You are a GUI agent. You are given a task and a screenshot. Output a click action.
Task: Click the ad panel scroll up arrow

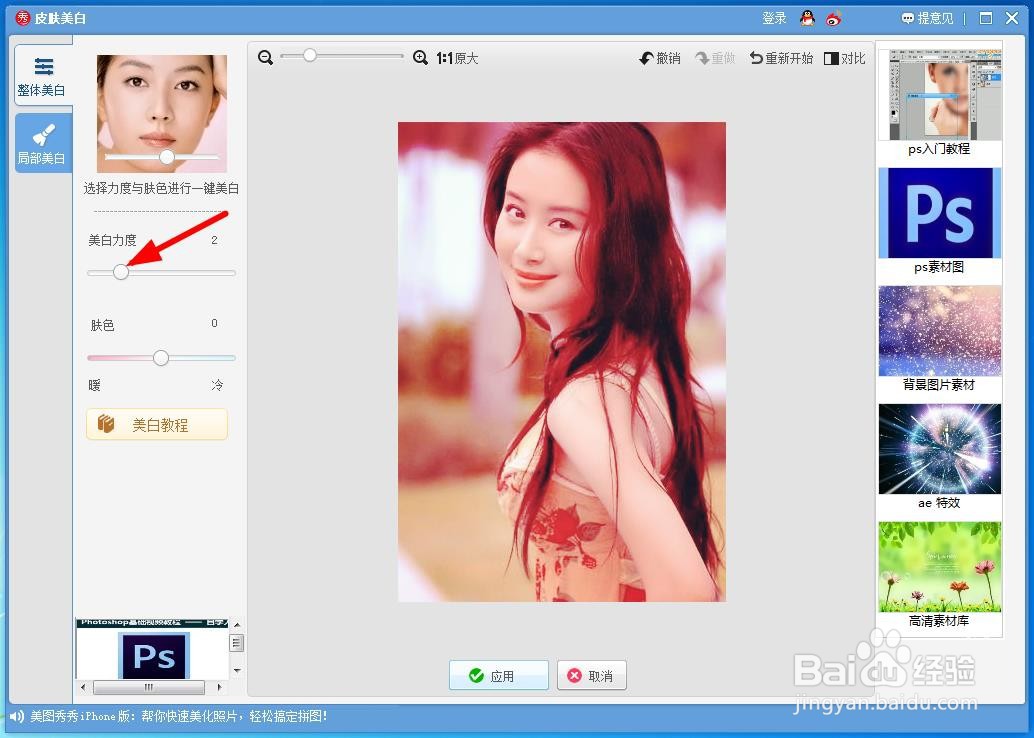[237, 624]
